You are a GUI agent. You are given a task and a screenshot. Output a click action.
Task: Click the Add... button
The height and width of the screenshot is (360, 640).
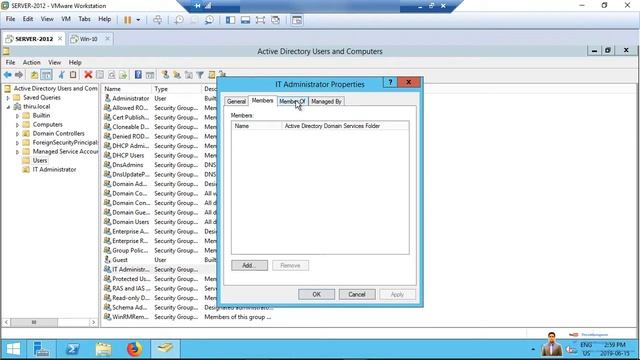249,265
